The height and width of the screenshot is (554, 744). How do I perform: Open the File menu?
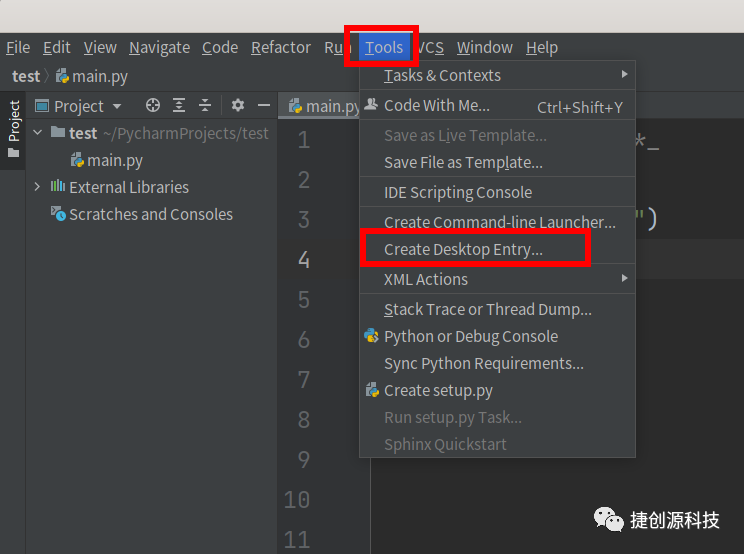[18, 47]
